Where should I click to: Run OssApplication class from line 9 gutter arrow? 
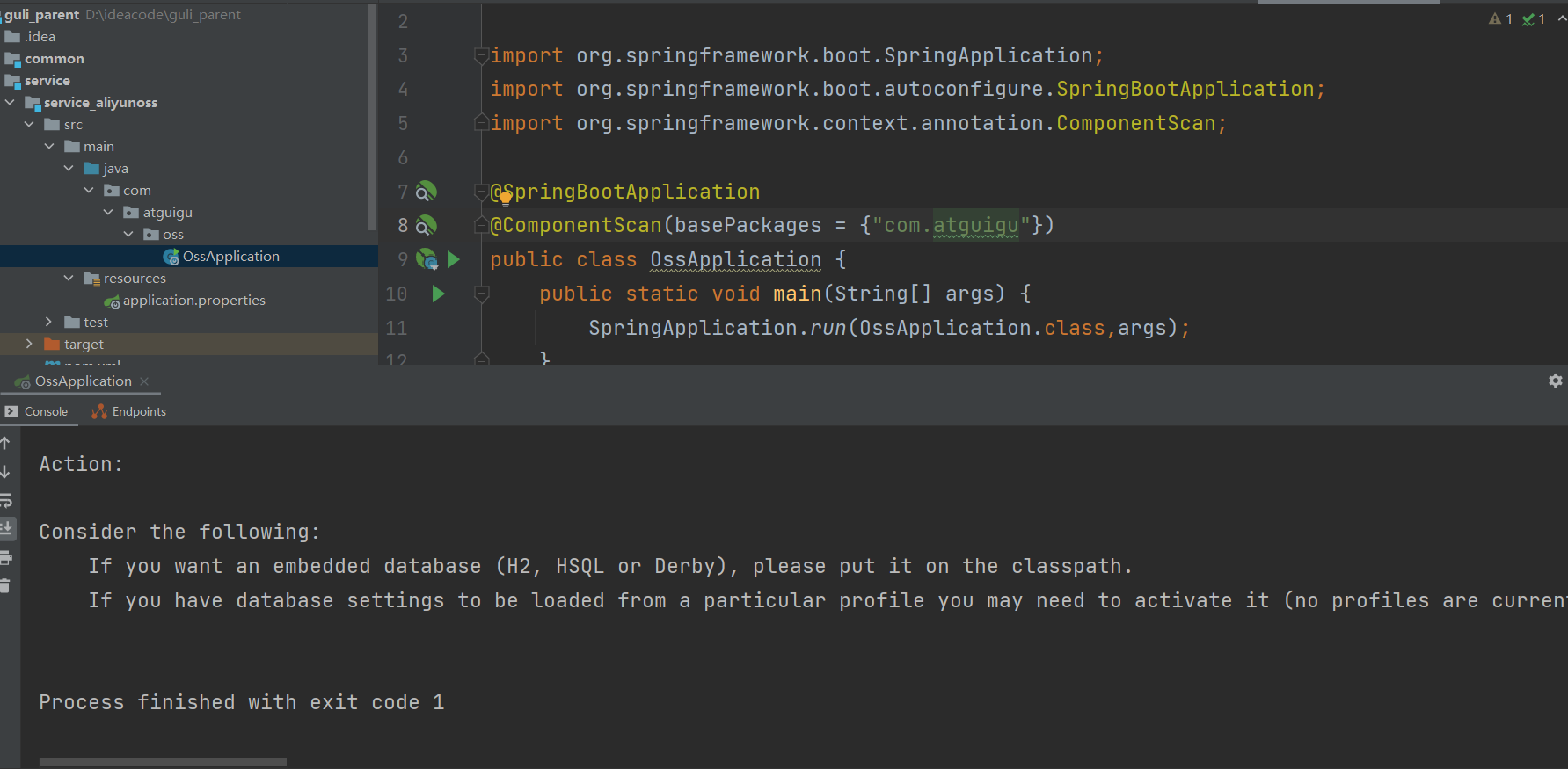click(x=454, y=259)
